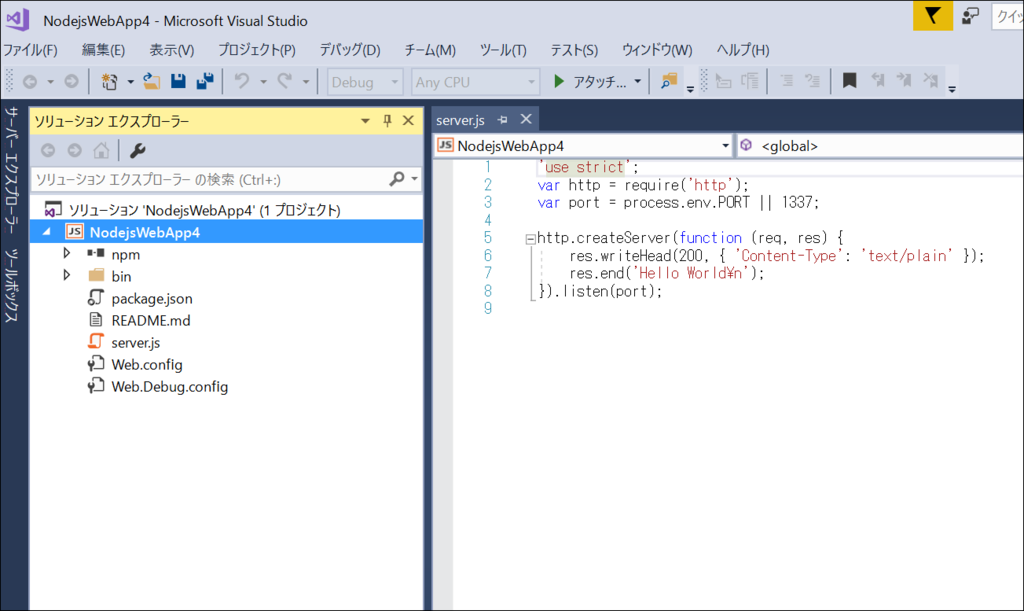Open the dropdown arrow next to Attach
The image size is (1024, 611).
point(637,82)
